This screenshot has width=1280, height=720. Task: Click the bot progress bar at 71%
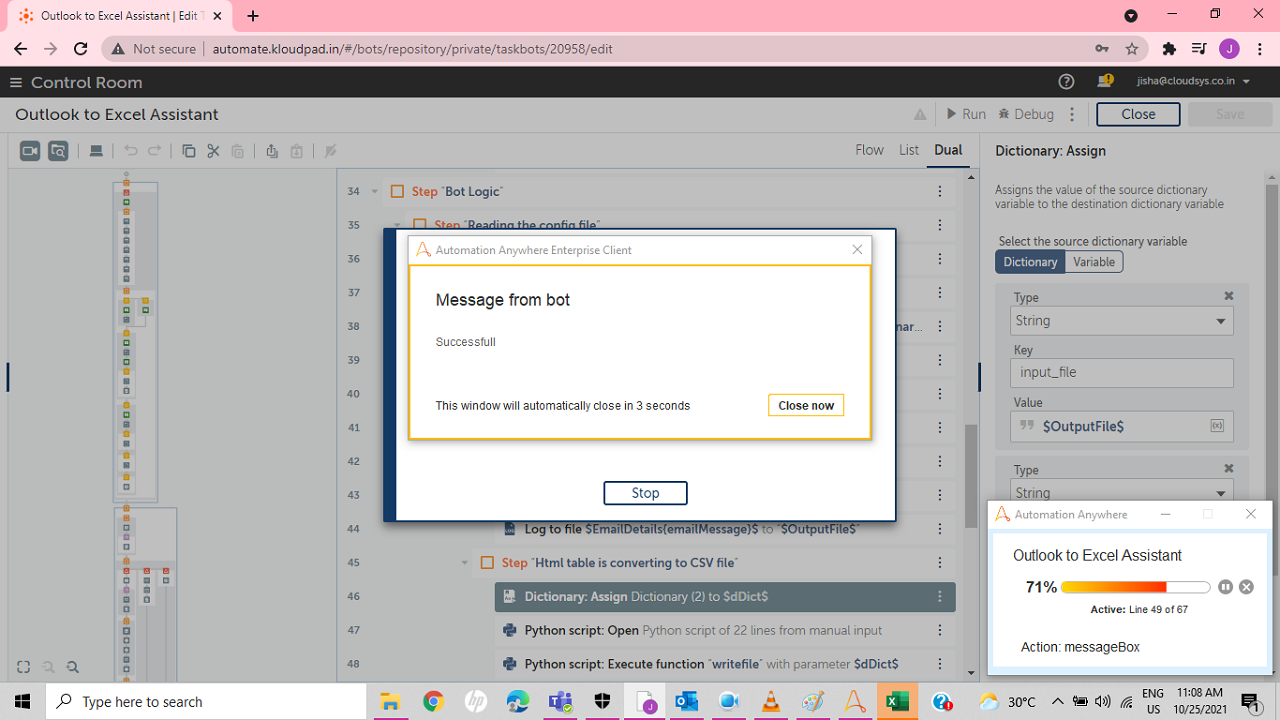coord(1135,587)
